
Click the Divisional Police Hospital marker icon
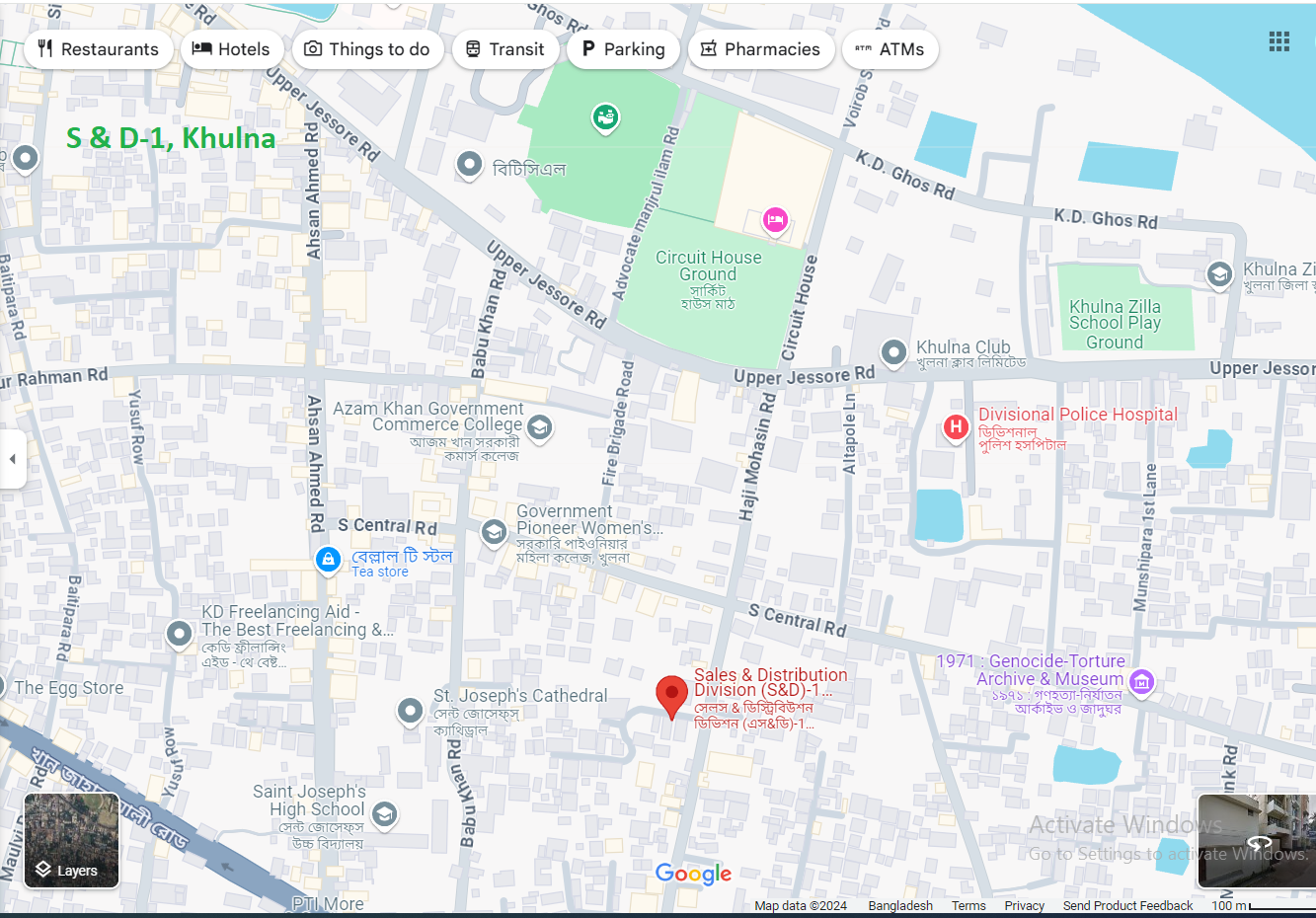point(955,426)
